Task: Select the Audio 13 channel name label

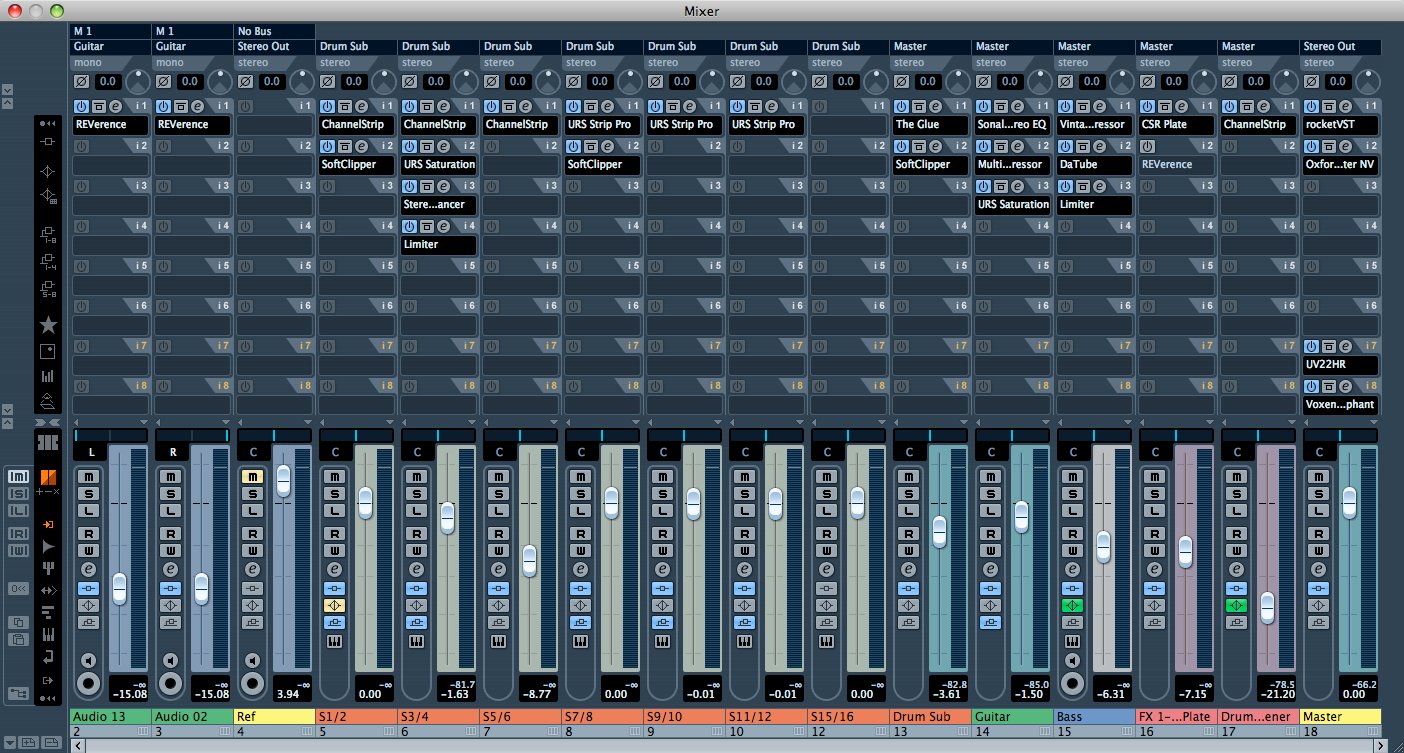Action: point(111,717)
